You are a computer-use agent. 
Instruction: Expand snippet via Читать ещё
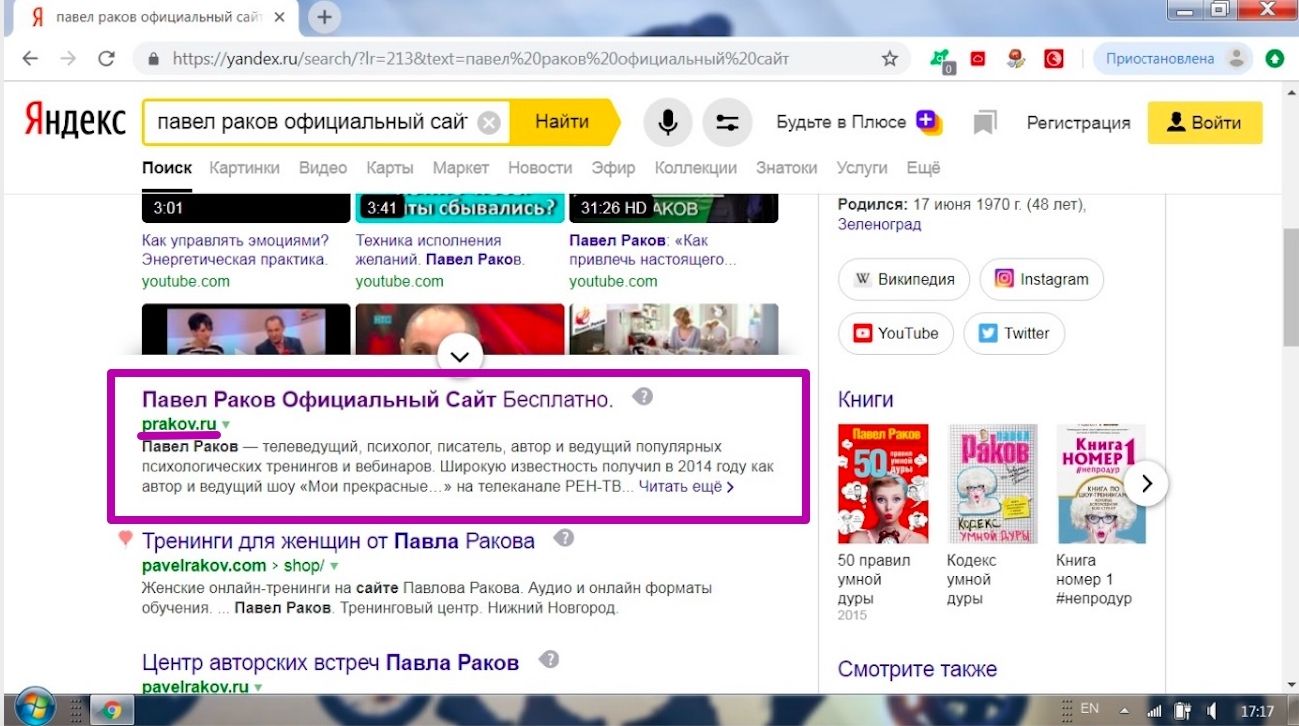(686, 487)
